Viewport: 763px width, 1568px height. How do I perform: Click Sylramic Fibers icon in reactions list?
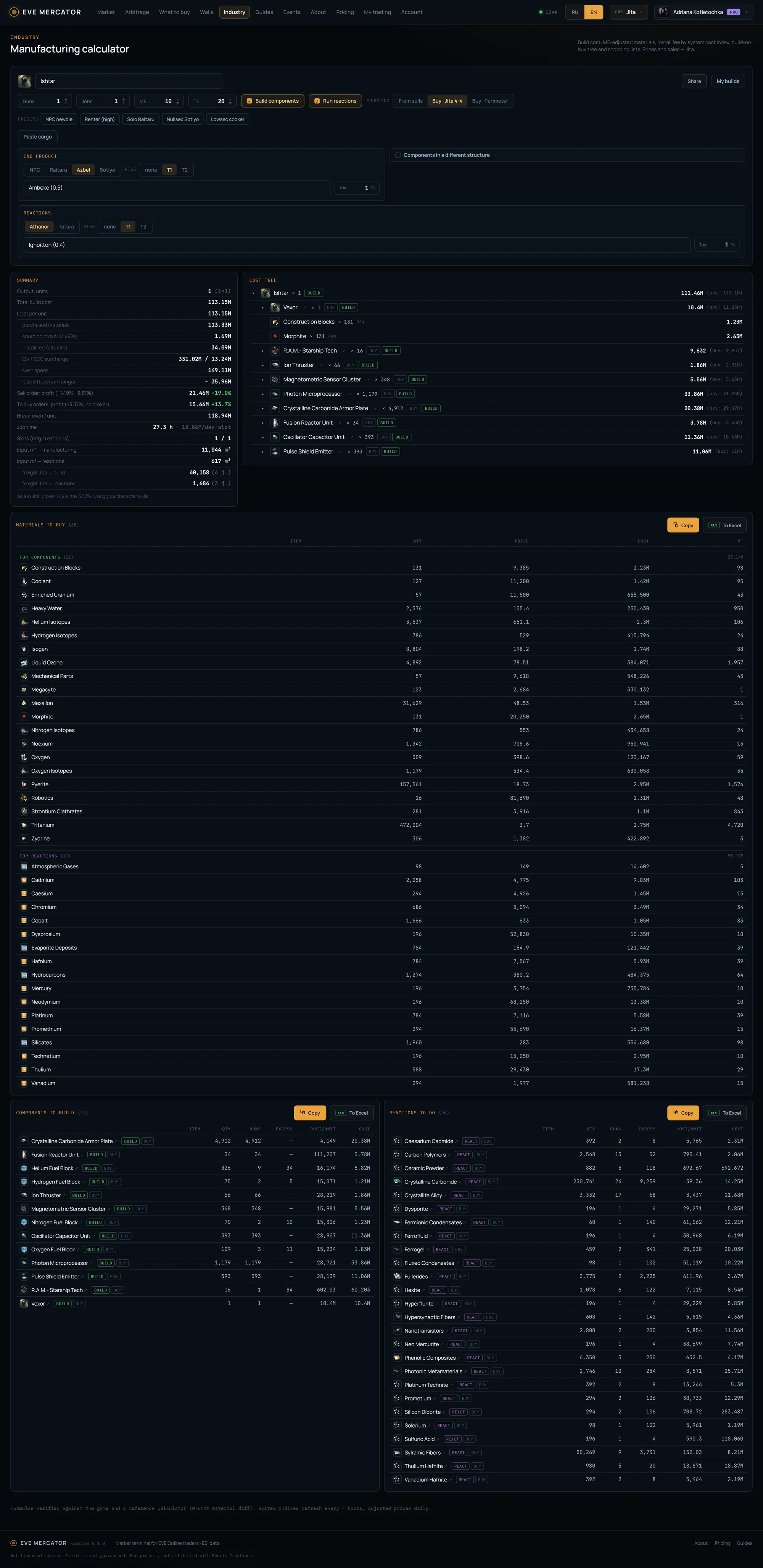pyautogui.click(x=397, y=1452)
